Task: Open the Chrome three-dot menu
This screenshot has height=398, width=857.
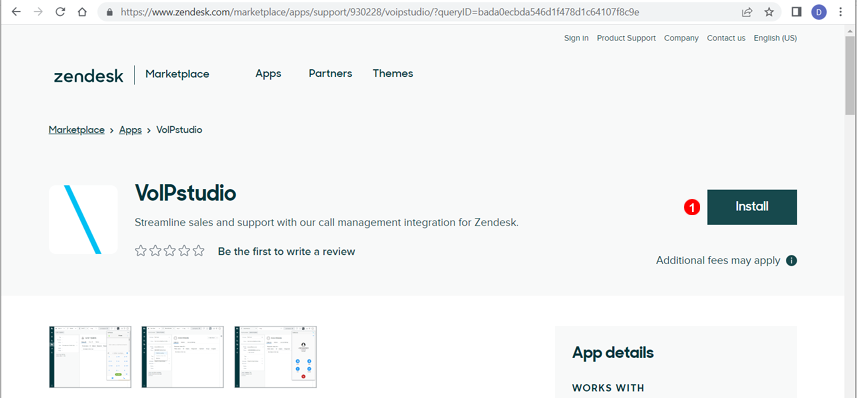Action: 841,11
